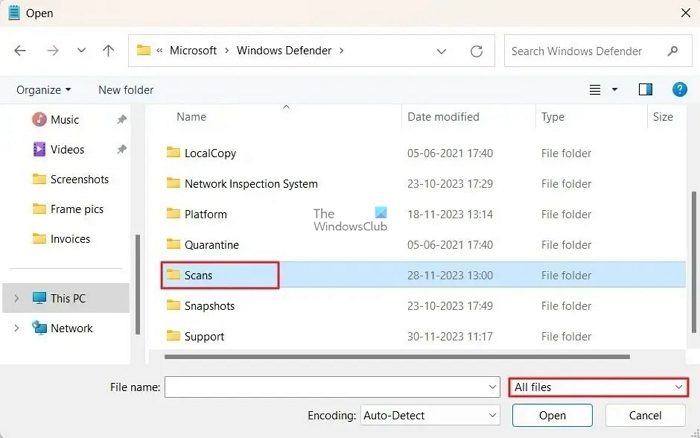Go back with the left arrow

point(20,51)
